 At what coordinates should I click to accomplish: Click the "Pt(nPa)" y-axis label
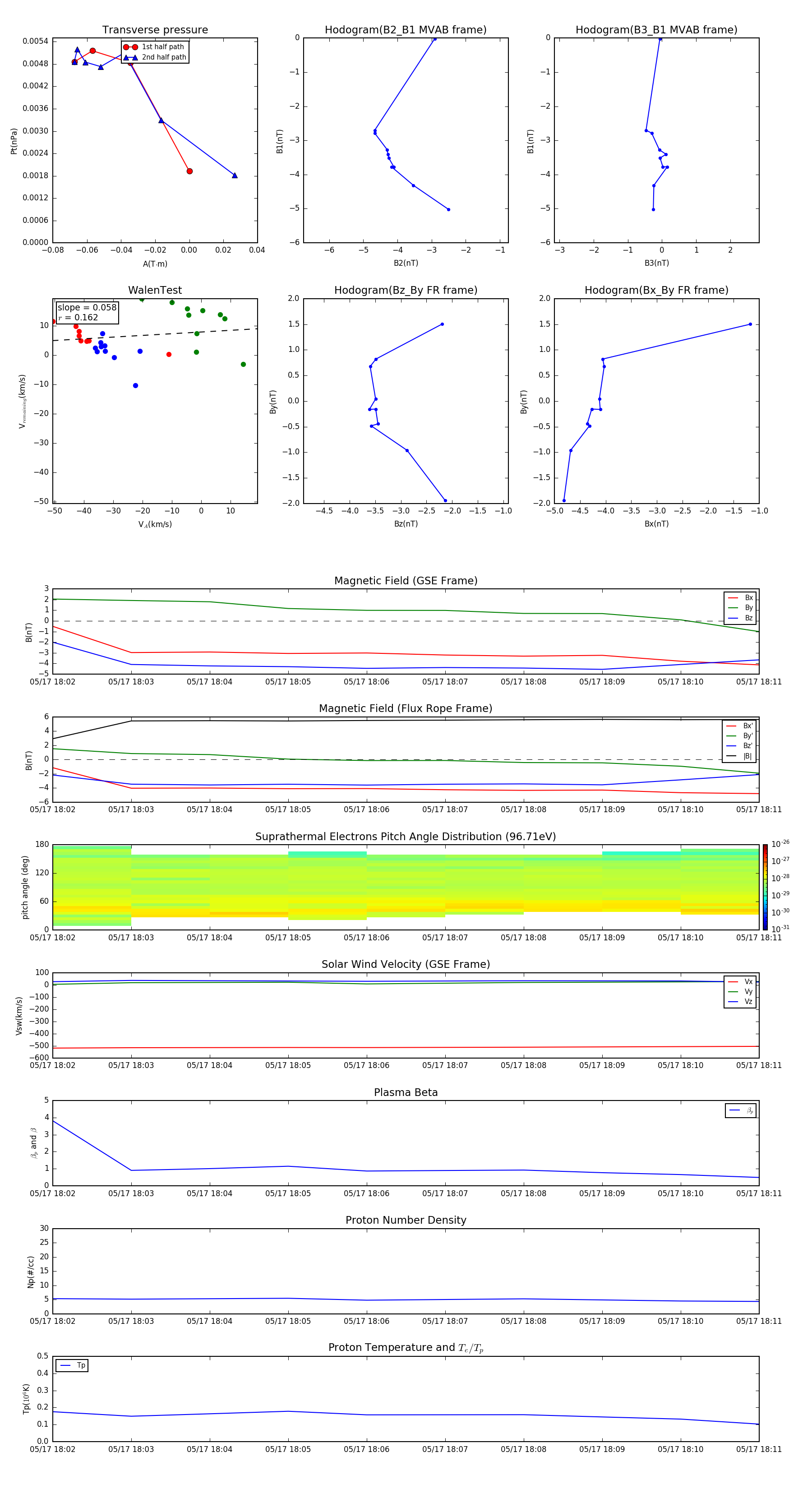14,140
